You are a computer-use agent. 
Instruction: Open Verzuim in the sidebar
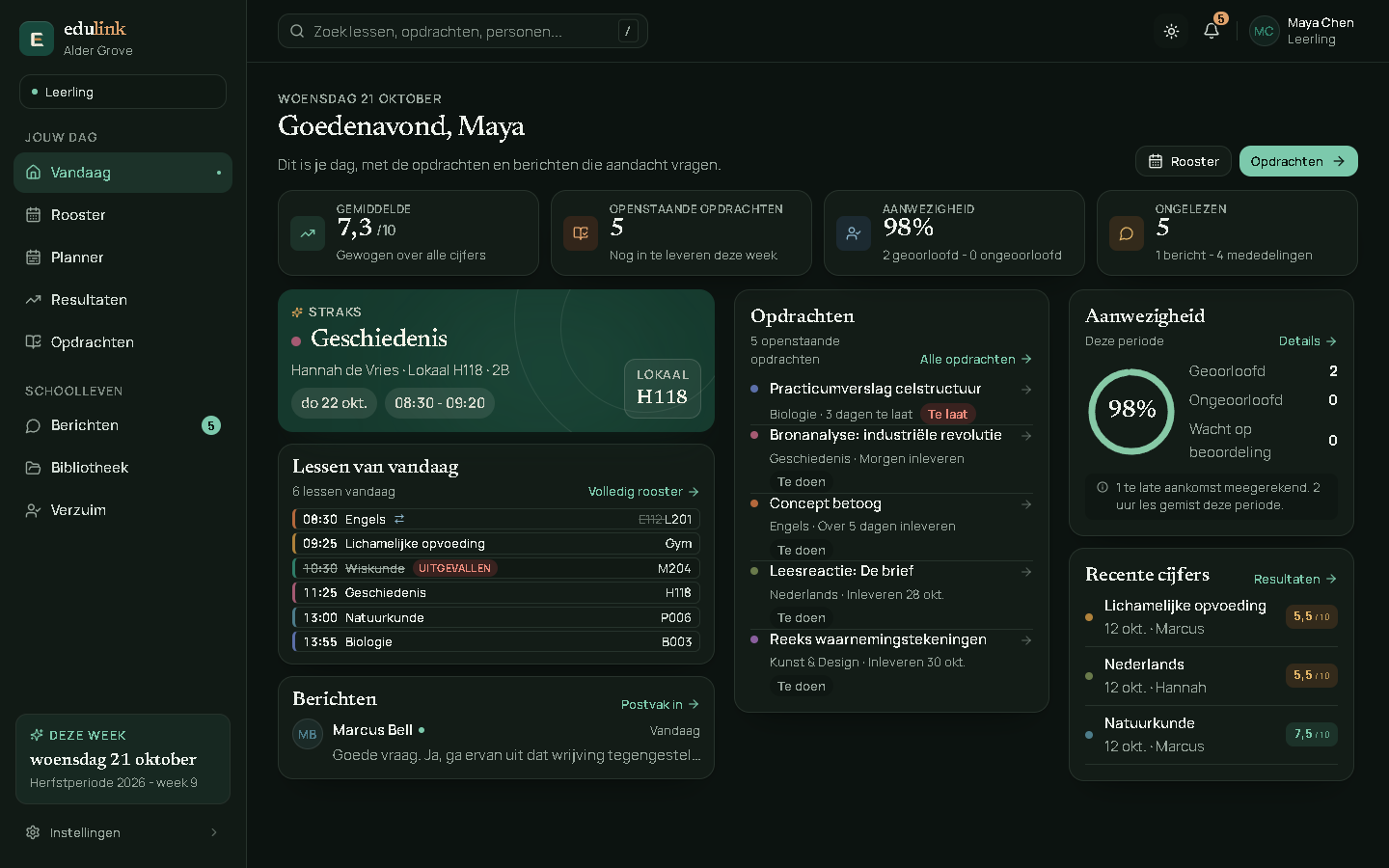[x=123, y=510]
